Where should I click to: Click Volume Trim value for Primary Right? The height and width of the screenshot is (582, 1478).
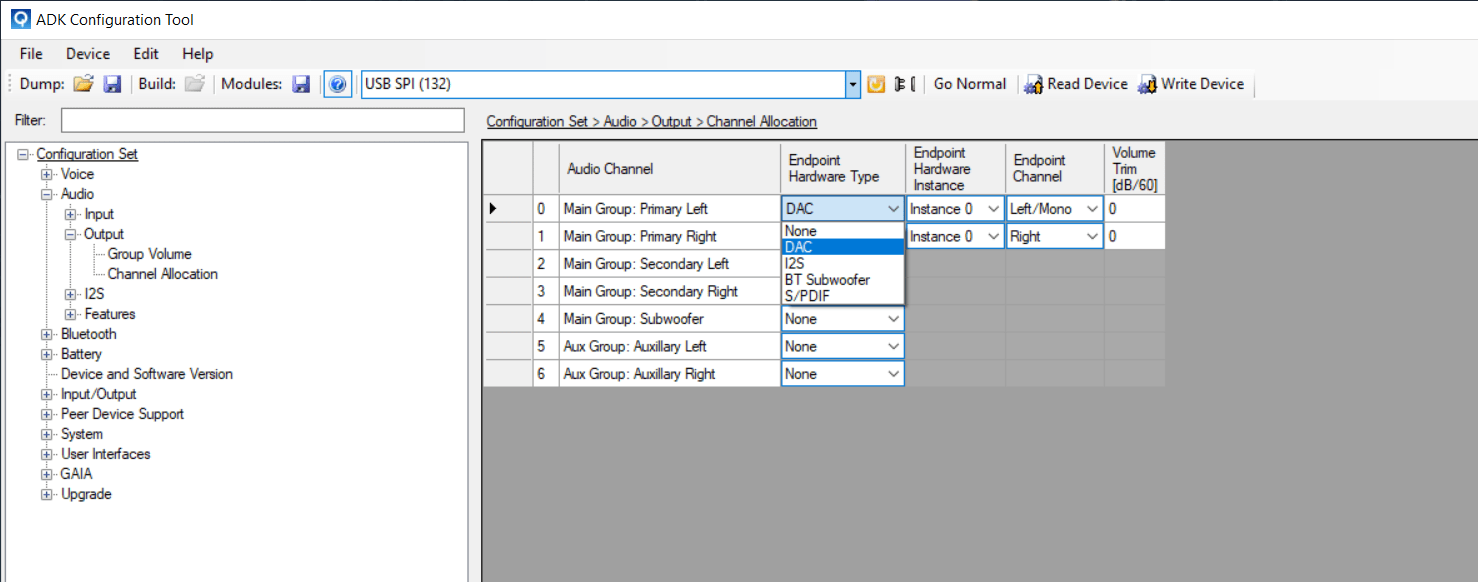[x=1135, y=237]
